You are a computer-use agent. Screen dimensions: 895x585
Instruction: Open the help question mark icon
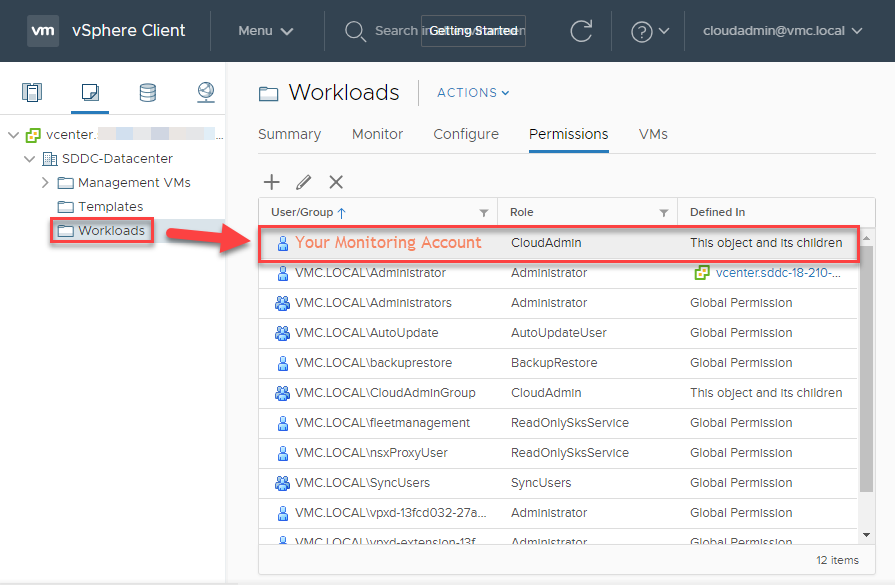tap(642, 31)
